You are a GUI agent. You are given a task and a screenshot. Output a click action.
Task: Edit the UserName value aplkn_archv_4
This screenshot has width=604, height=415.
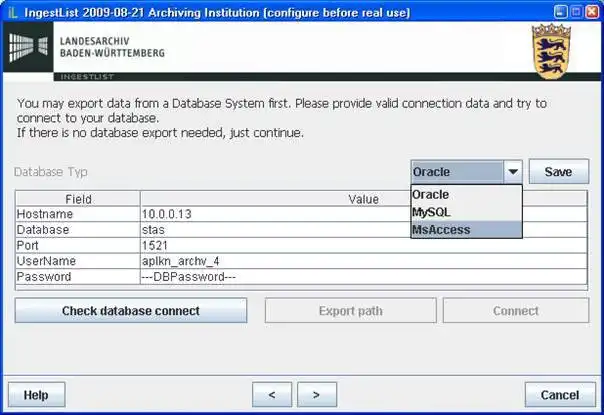364,261
